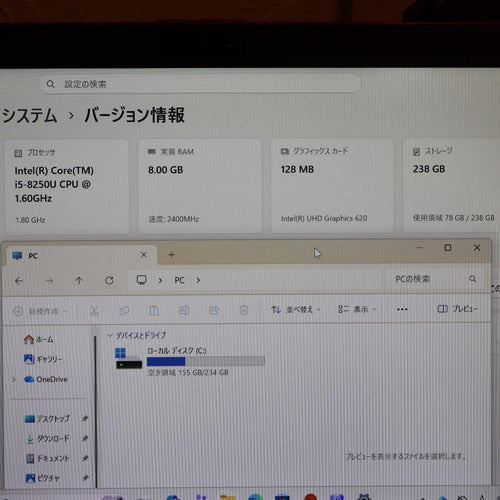500x500 pixels.
Task: Open ギャラリー in the navigation pane
Action: click(43, 359)
